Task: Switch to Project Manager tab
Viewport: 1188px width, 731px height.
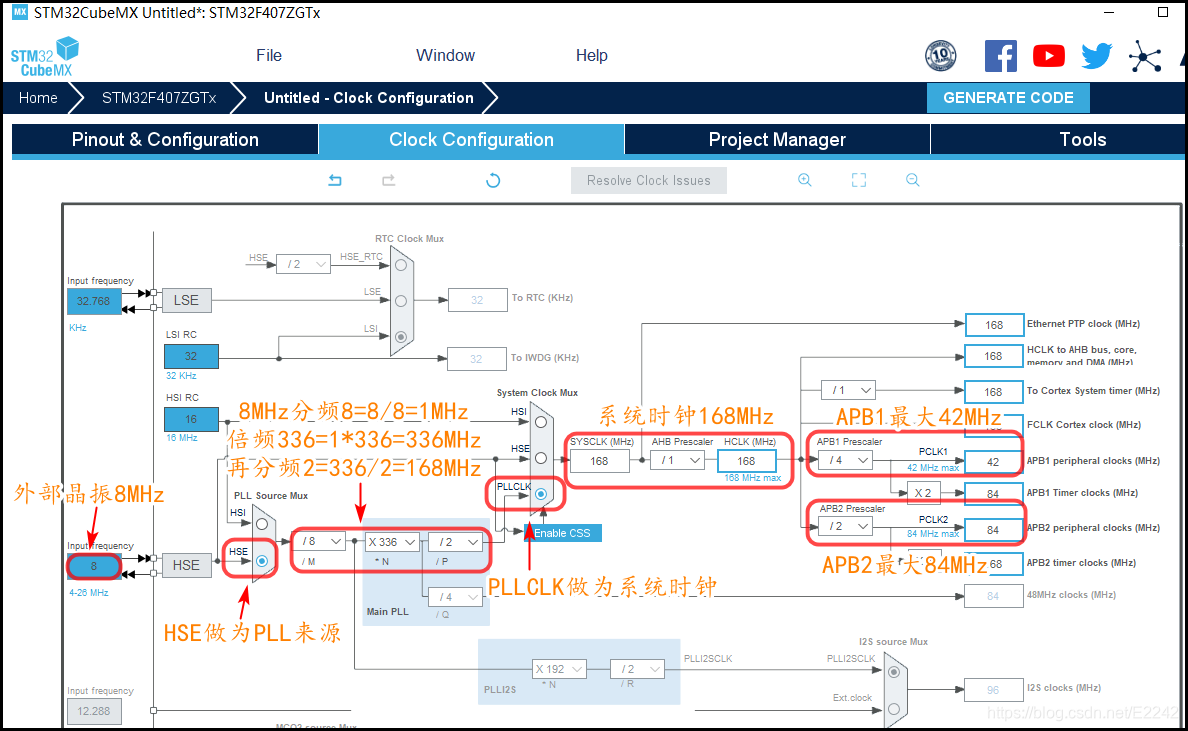Action: pyautogui.click(x=777, y=140)
